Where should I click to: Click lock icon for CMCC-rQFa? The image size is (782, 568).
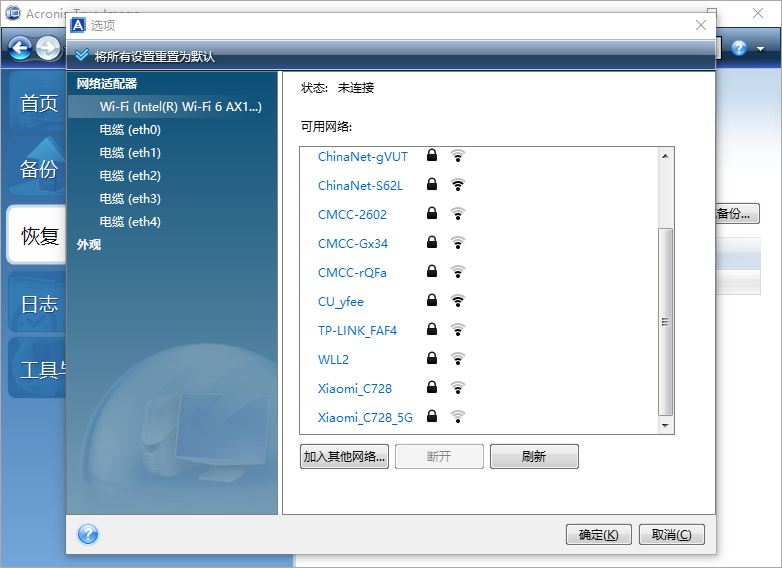pos(432,271)
